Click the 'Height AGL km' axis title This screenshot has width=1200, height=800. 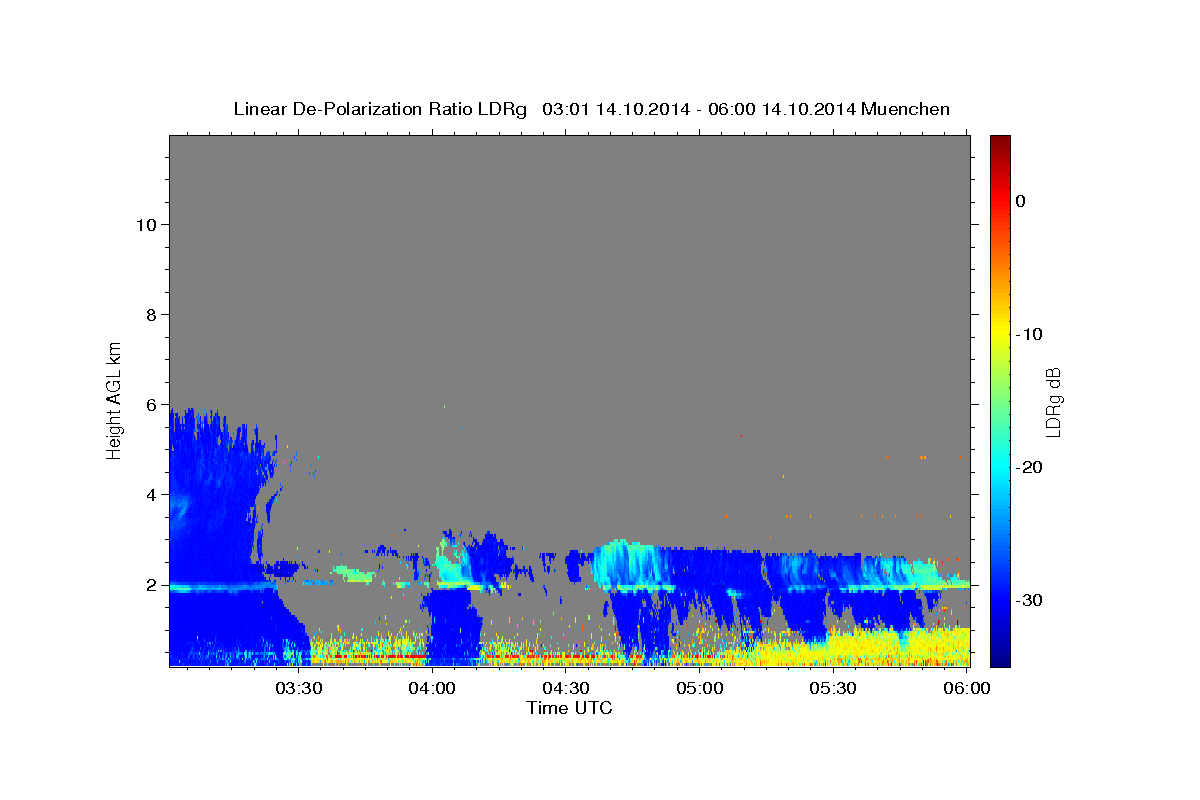click(114, 400)
